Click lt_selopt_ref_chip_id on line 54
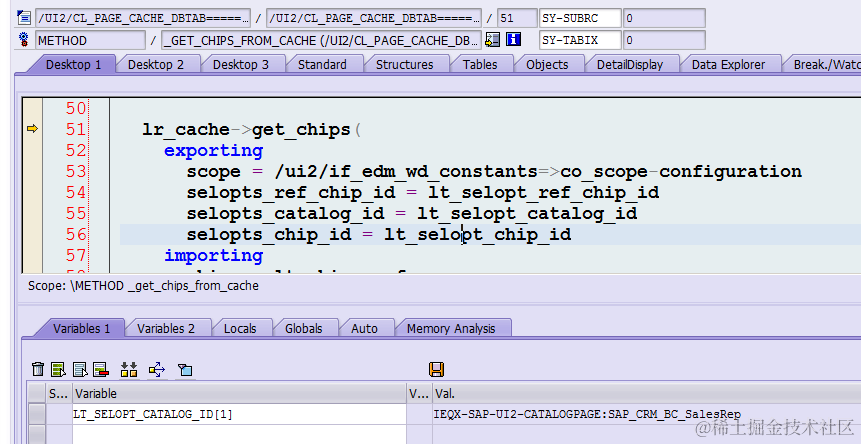 tap(544, 192)
